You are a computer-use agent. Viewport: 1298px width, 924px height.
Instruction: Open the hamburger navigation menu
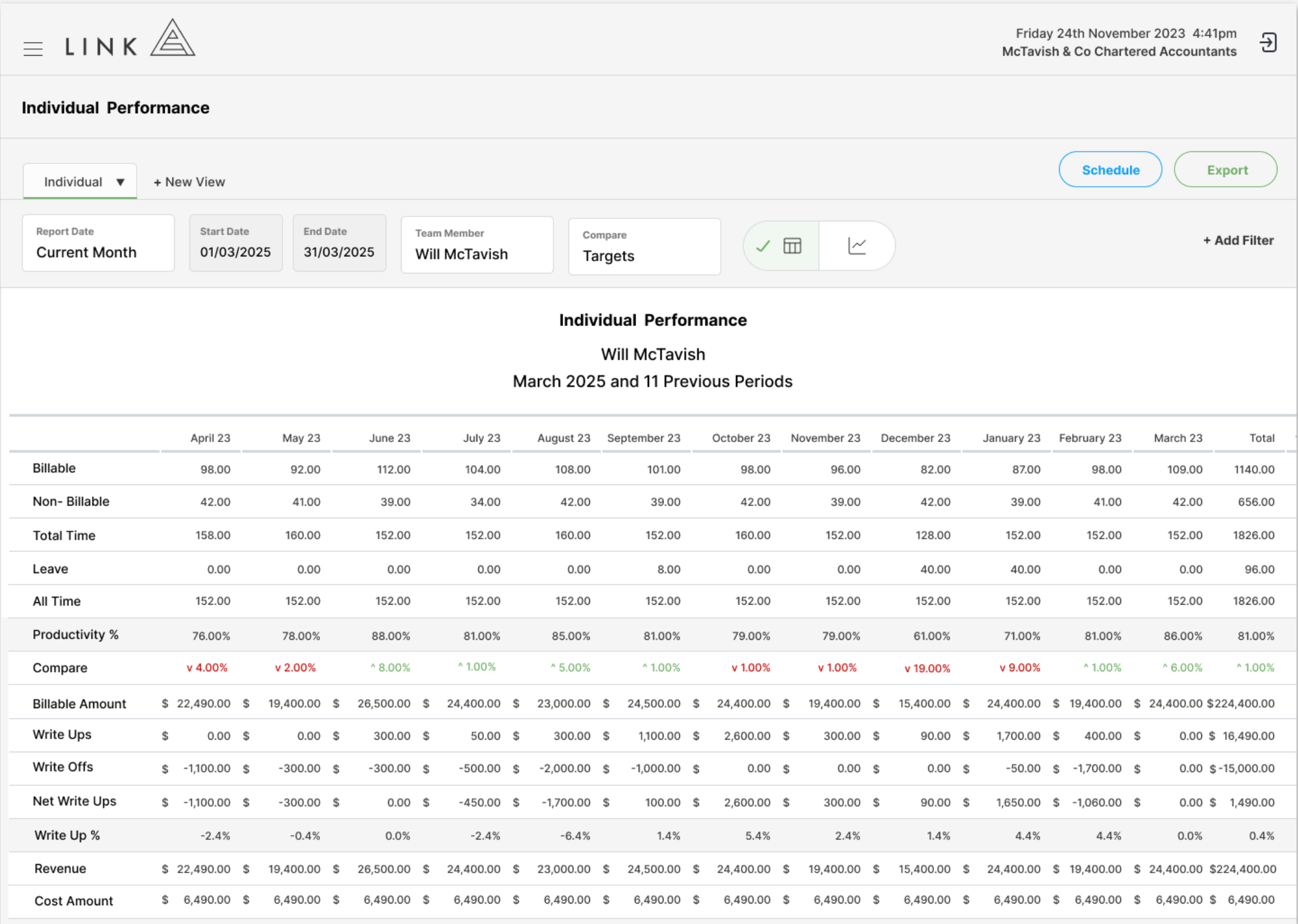pos(33,48)
